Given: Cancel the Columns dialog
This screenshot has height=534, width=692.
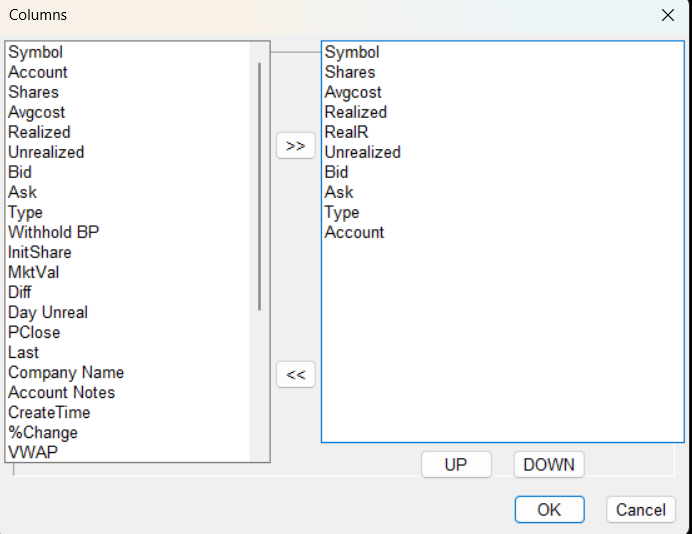Looking at the screenshot, I should pyautogui.click(x=641, y=510).
